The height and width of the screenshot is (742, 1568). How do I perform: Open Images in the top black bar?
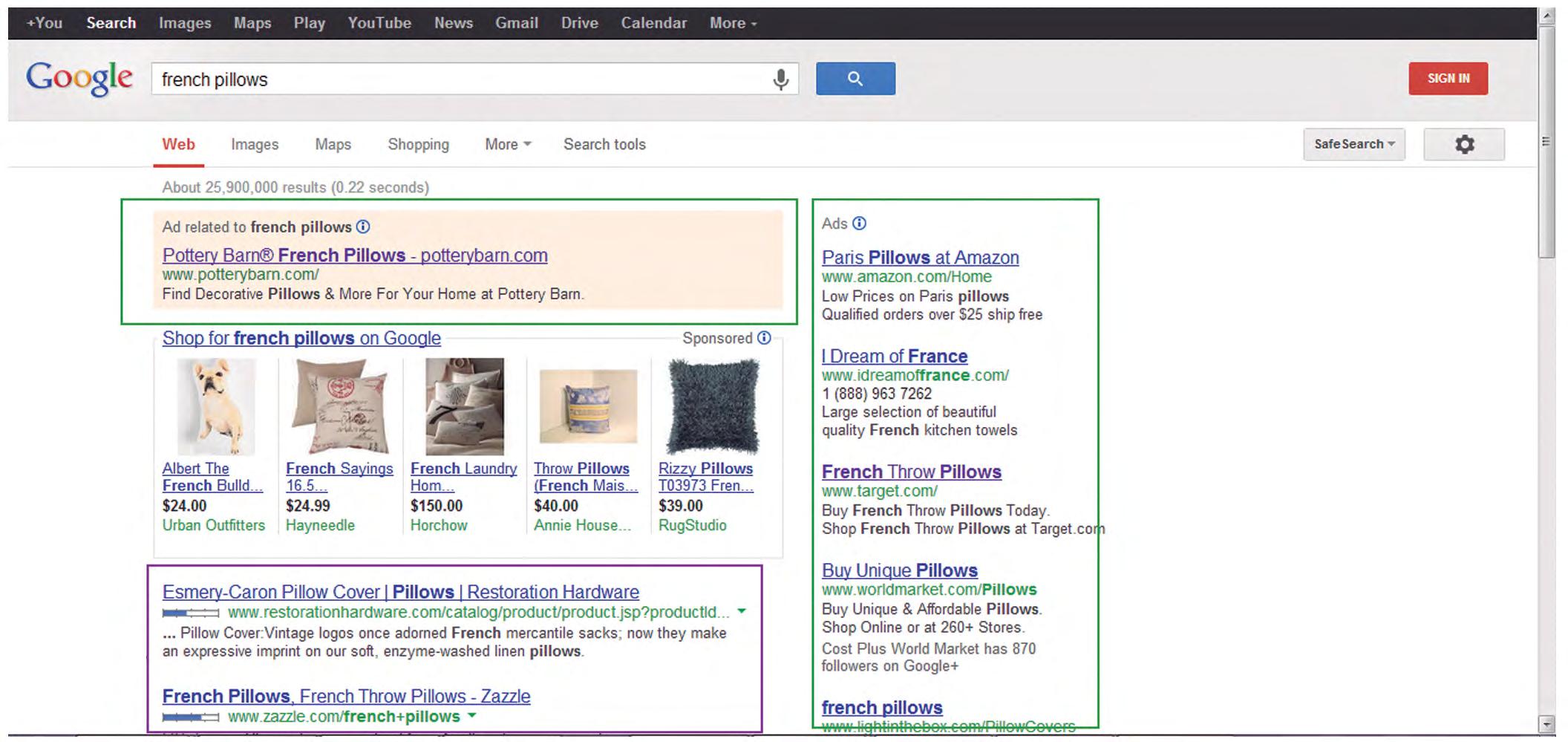coord(185,23)
